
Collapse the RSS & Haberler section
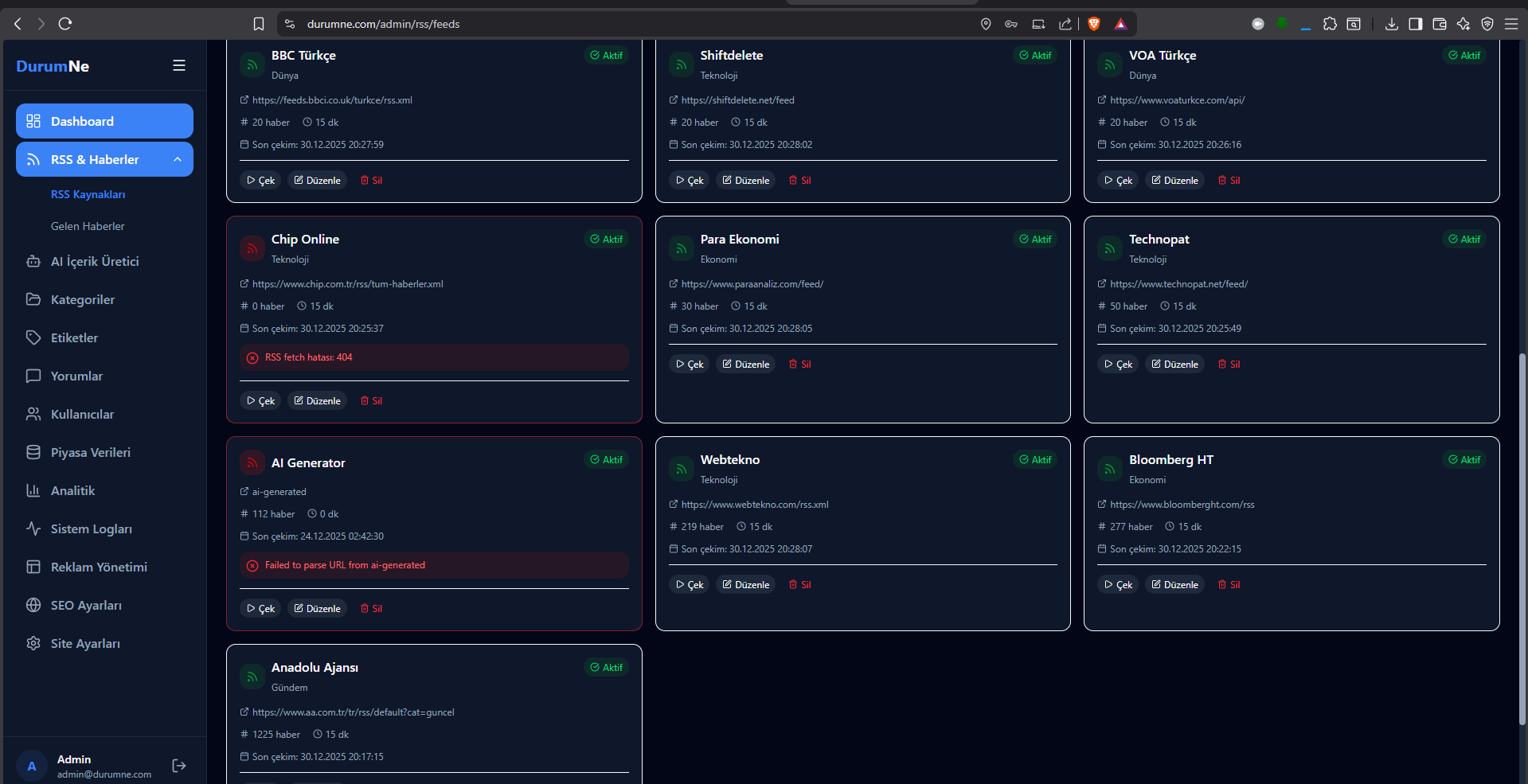point(104,159)
